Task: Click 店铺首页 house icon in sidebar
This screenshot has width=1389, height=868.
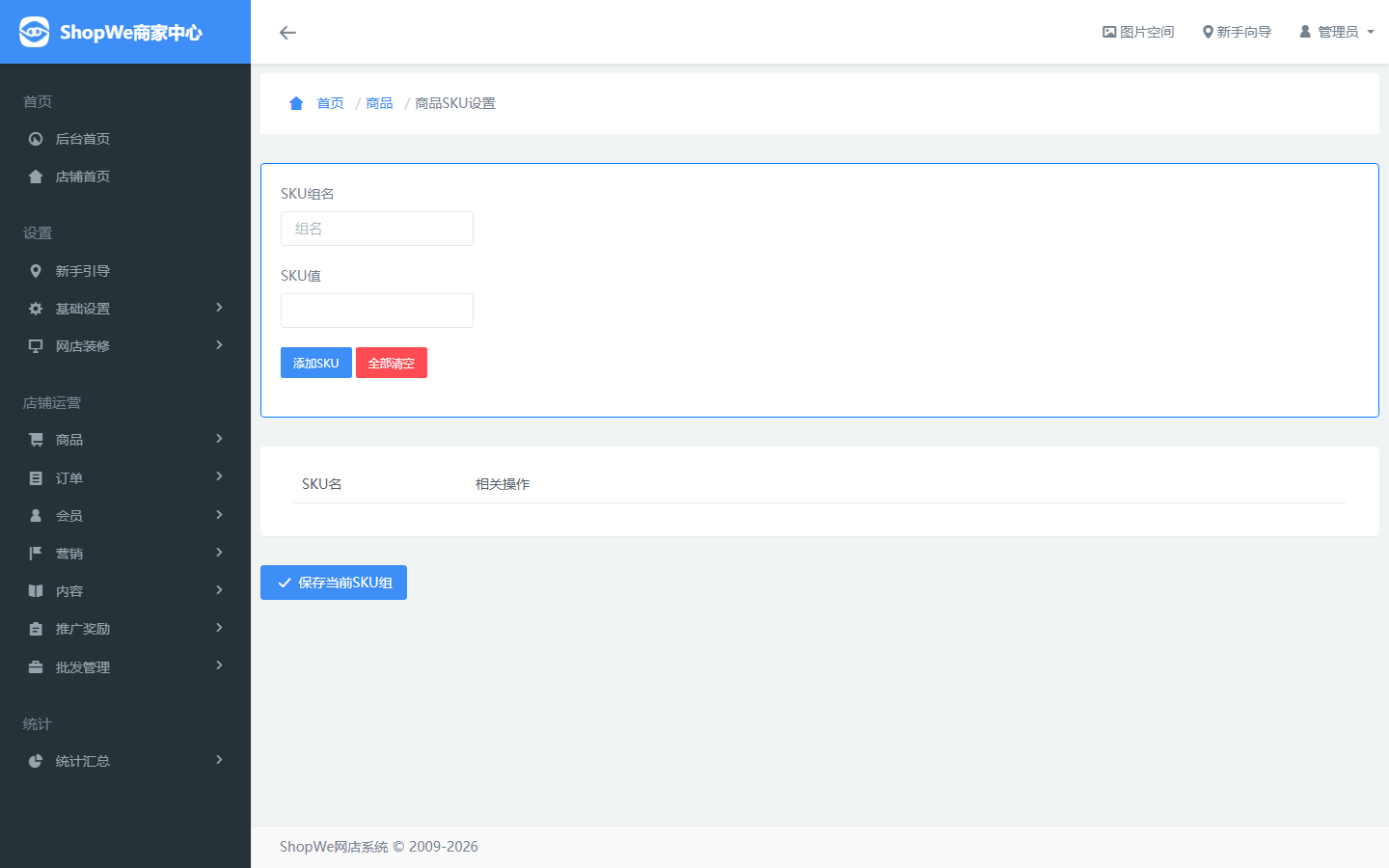Action: (36, 176)
